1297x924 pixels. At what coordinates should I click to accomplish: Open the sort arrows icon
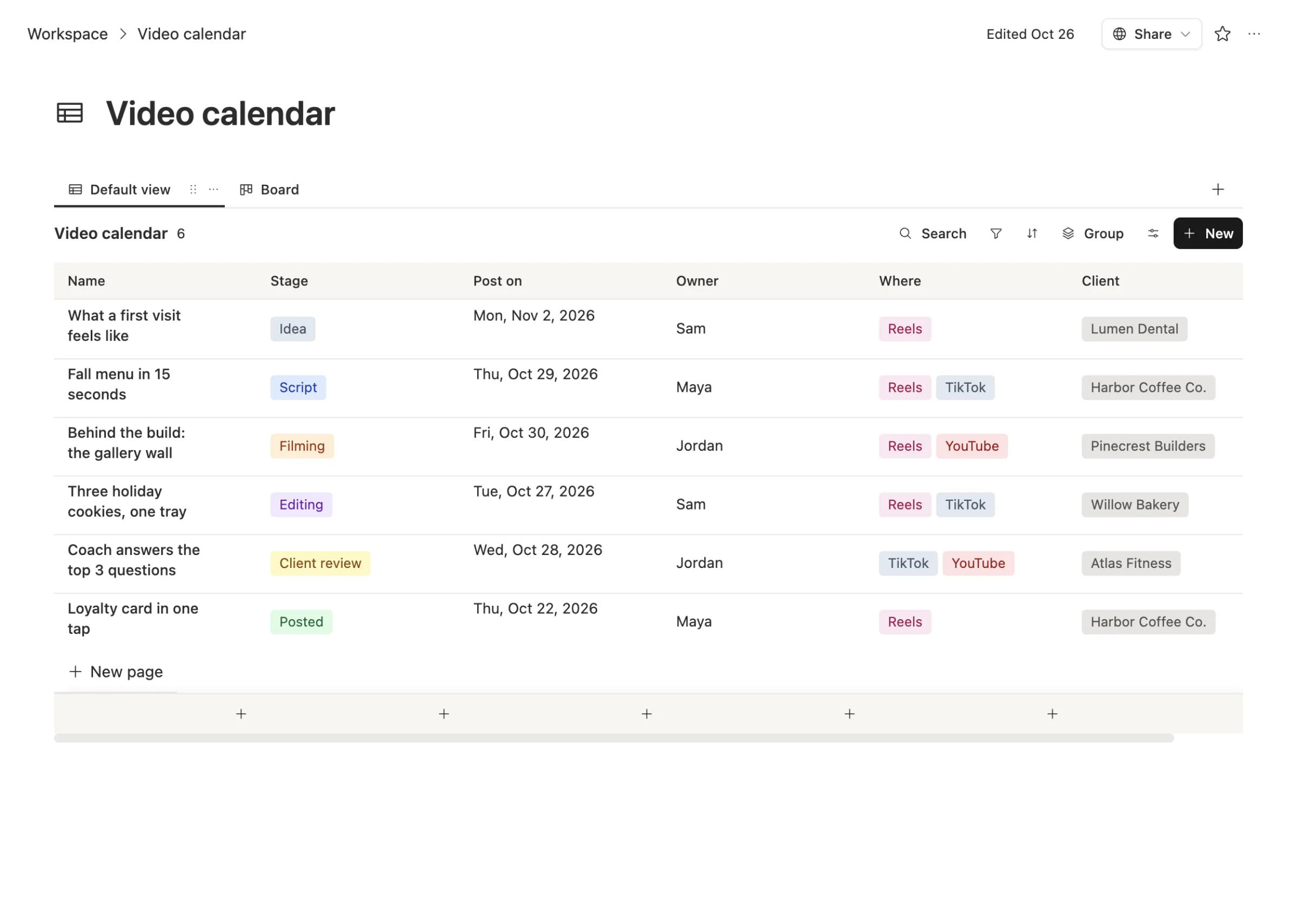pos(1032,233)
